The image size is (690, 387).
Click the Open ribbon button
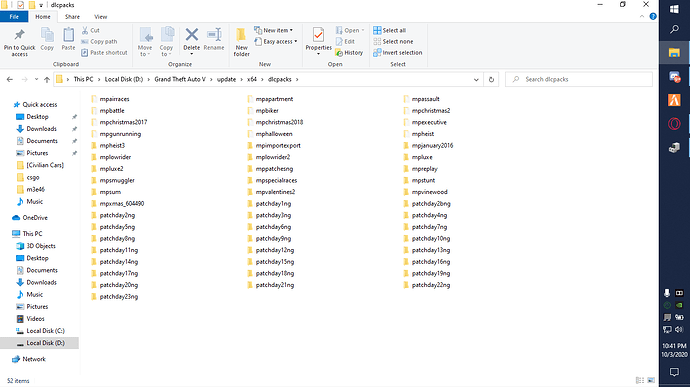tap(350, 30)
